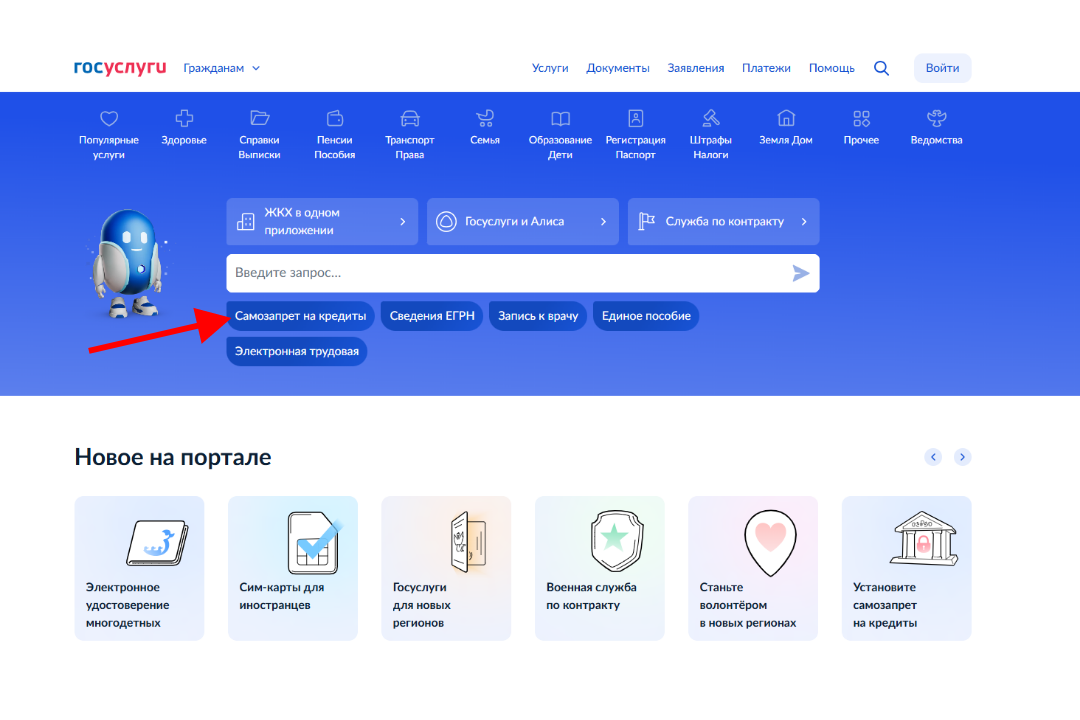The width and height of the screenshot is (1080, 720).
Task: Open the Документы menu item
Action: coord(618,68)
